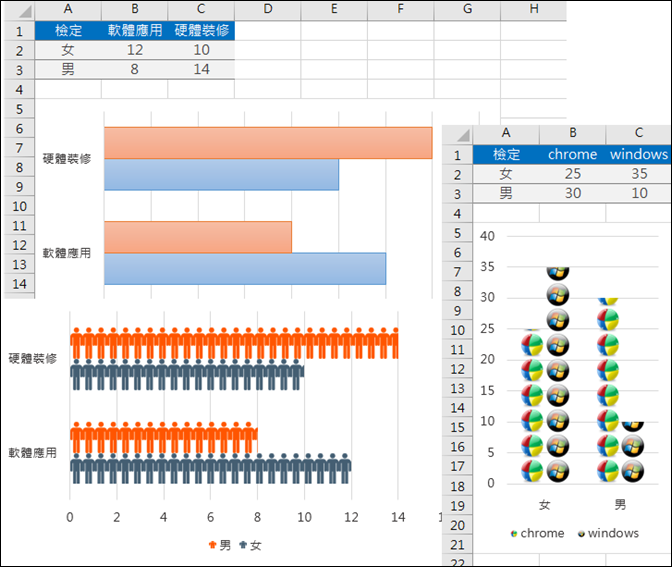Select row 4 header in left sheet

[19, 90]
